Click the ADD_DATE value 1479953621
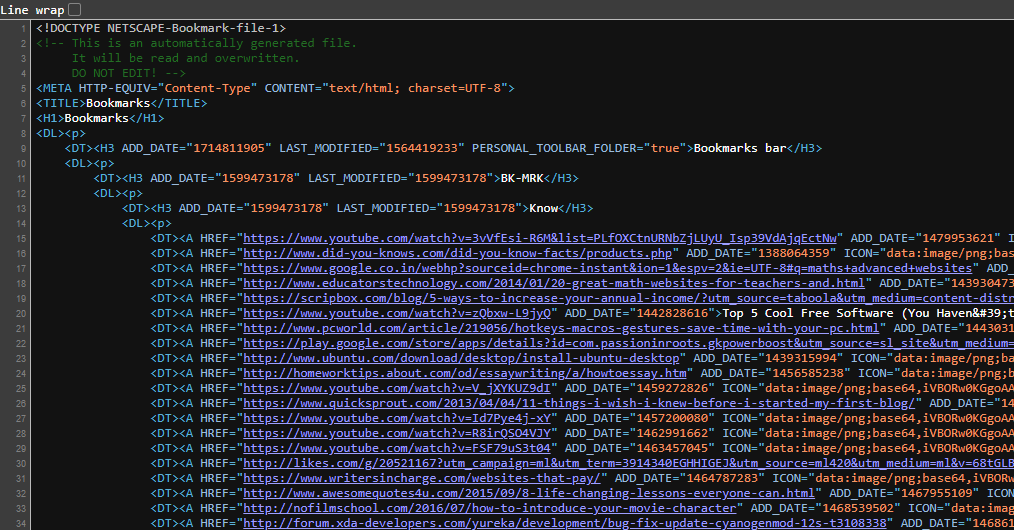The image size is (1014, 530). (x=958, y=238)
